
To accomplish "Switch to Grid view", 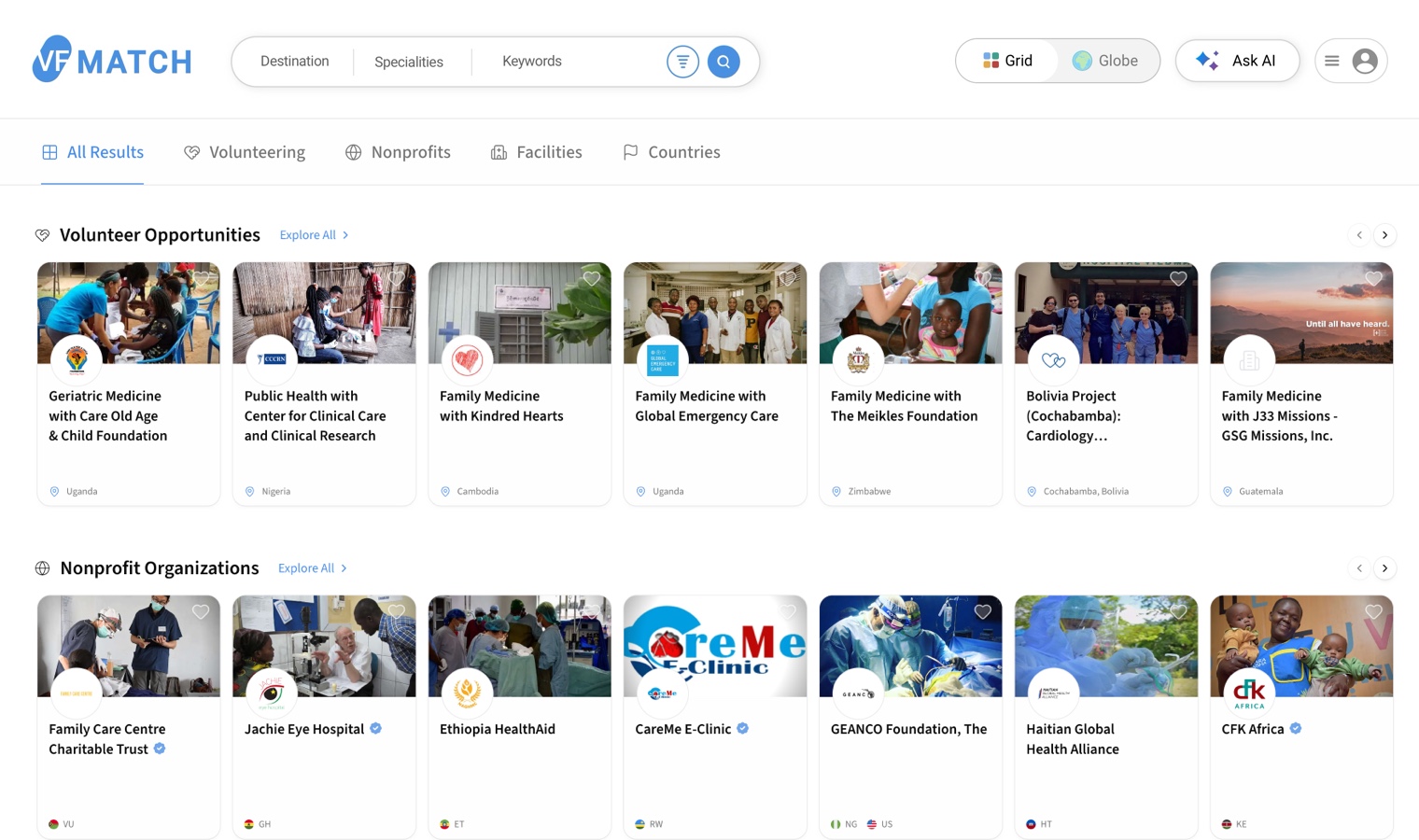I will coord(1008,61).
